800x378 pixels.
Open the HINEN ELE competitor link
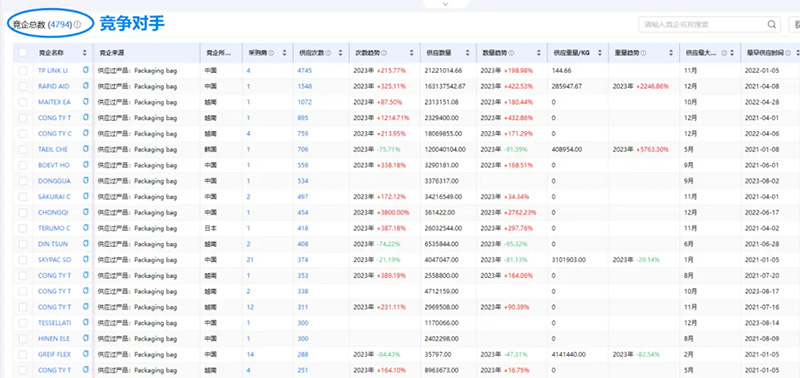[54, 339]
